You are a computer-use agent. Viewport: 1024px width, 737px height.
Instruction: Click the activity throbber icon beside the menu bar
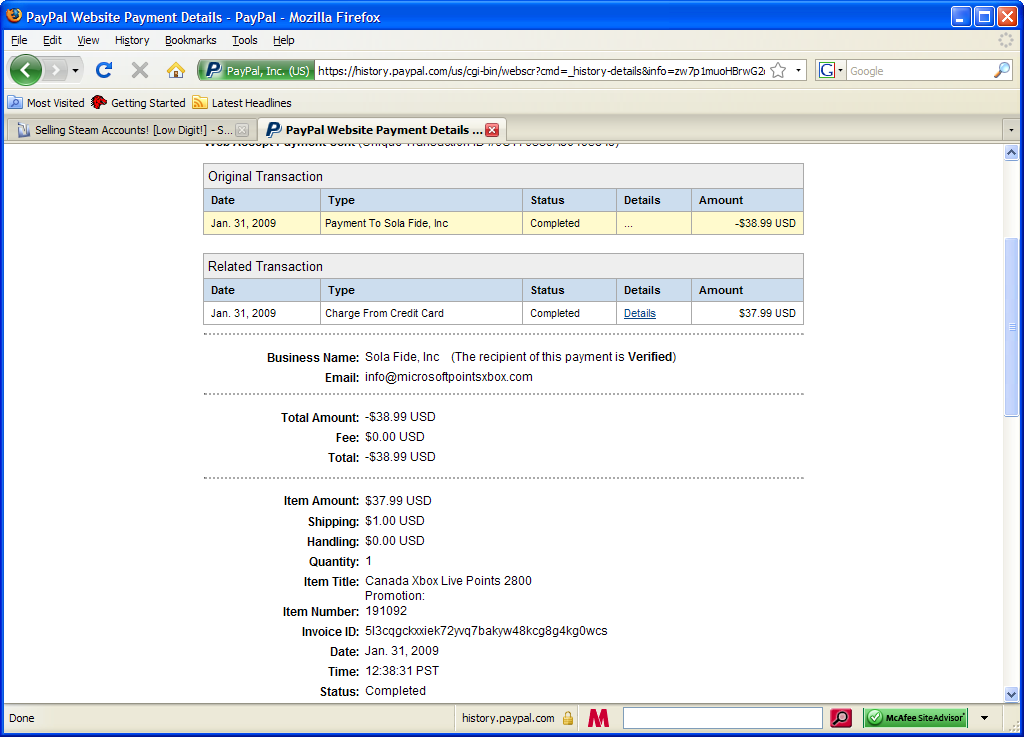point(1006,40)
